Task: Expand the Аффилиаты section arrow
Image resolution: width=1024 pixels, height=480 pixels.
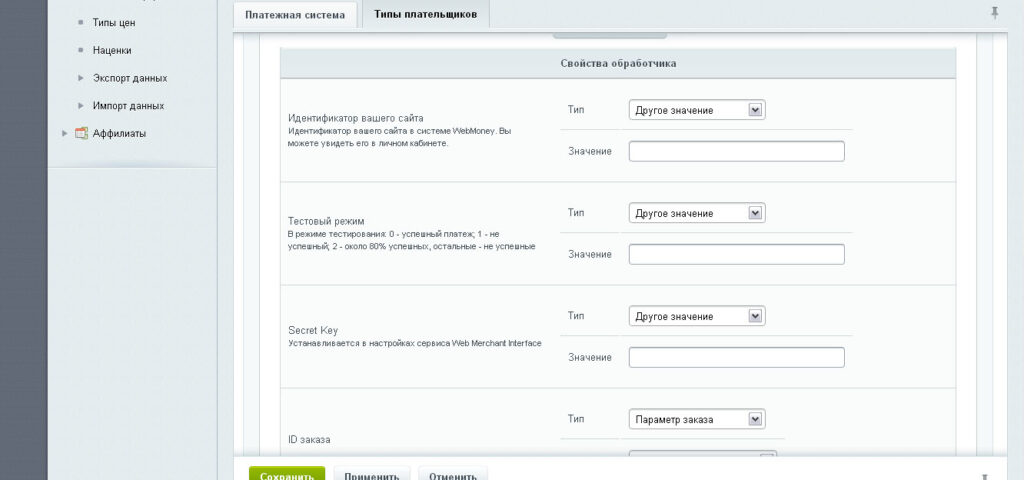Action: point(66,133)
